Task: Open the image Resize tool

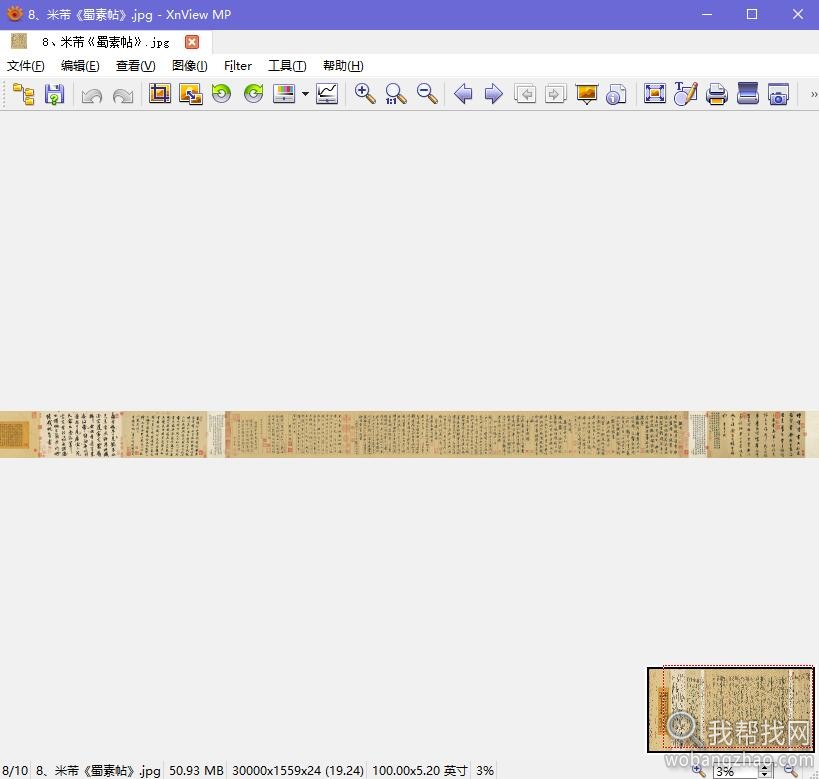Action: [x=191, y=94]
